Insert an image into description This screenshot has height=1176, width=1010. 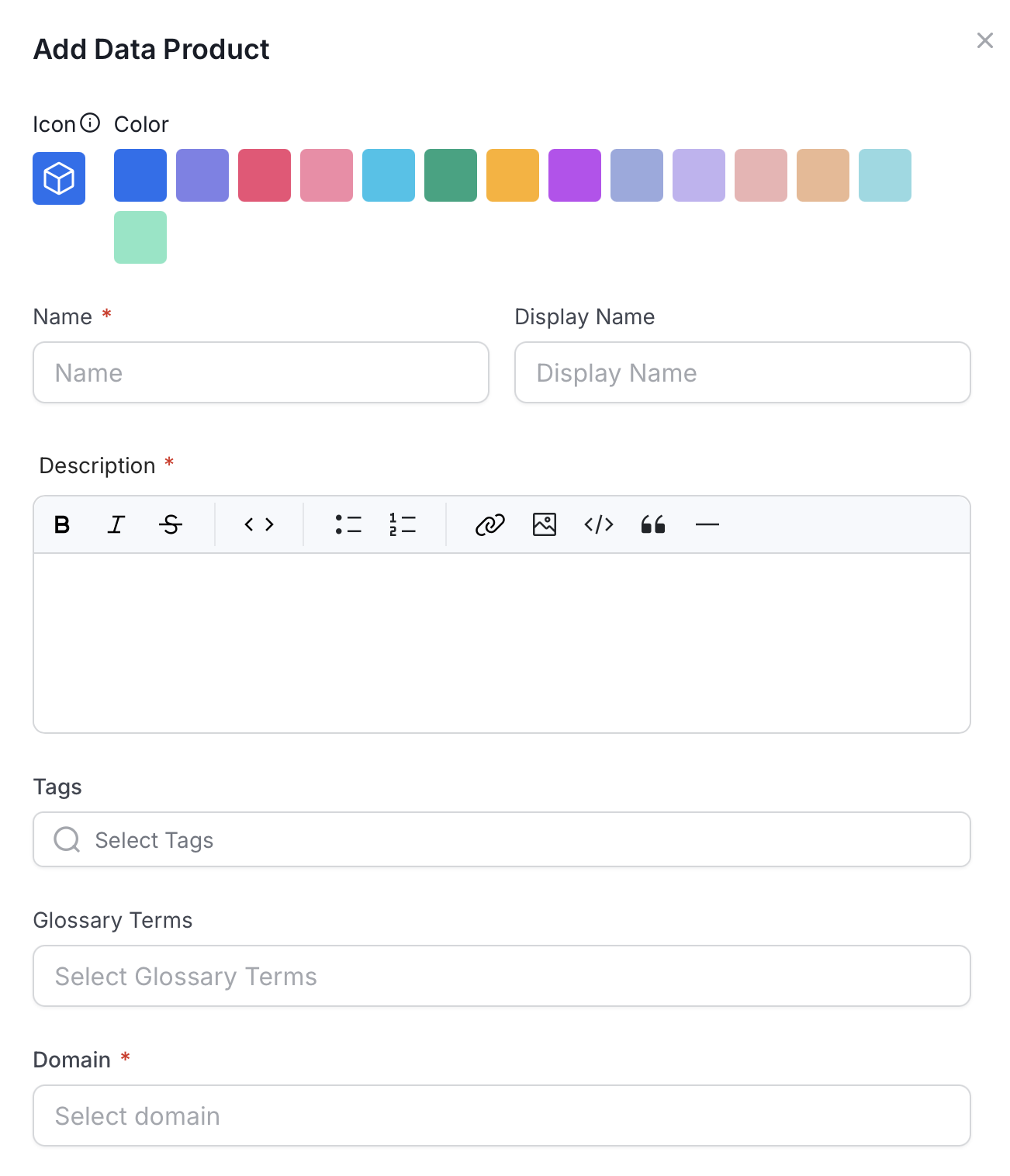click(545, 525)
